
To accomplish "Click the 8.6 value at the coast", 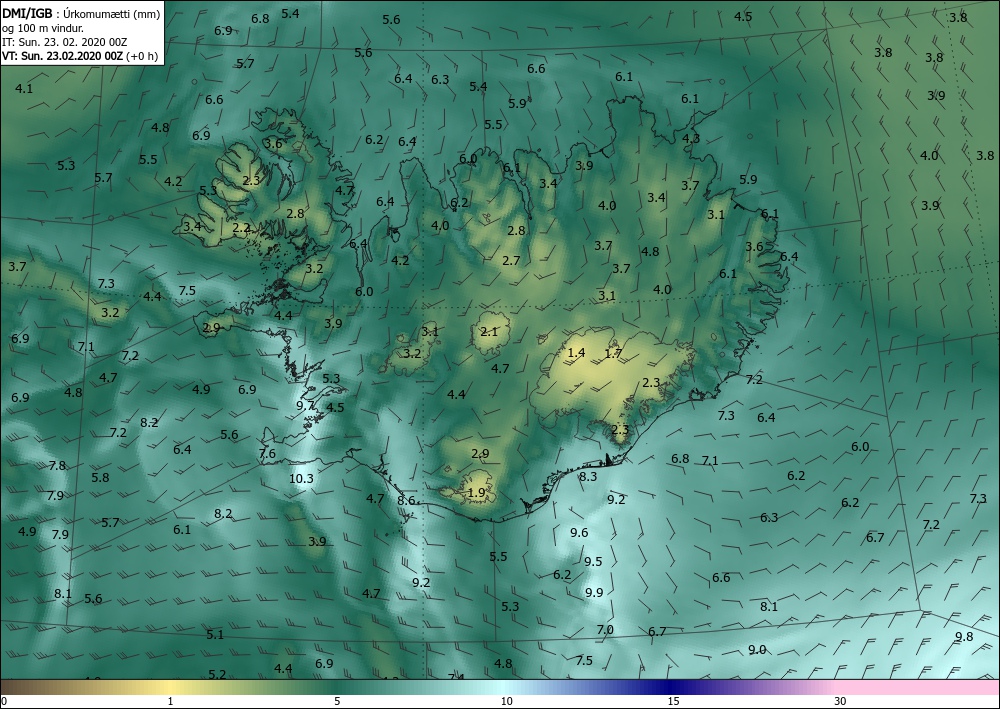I will 406,501.
